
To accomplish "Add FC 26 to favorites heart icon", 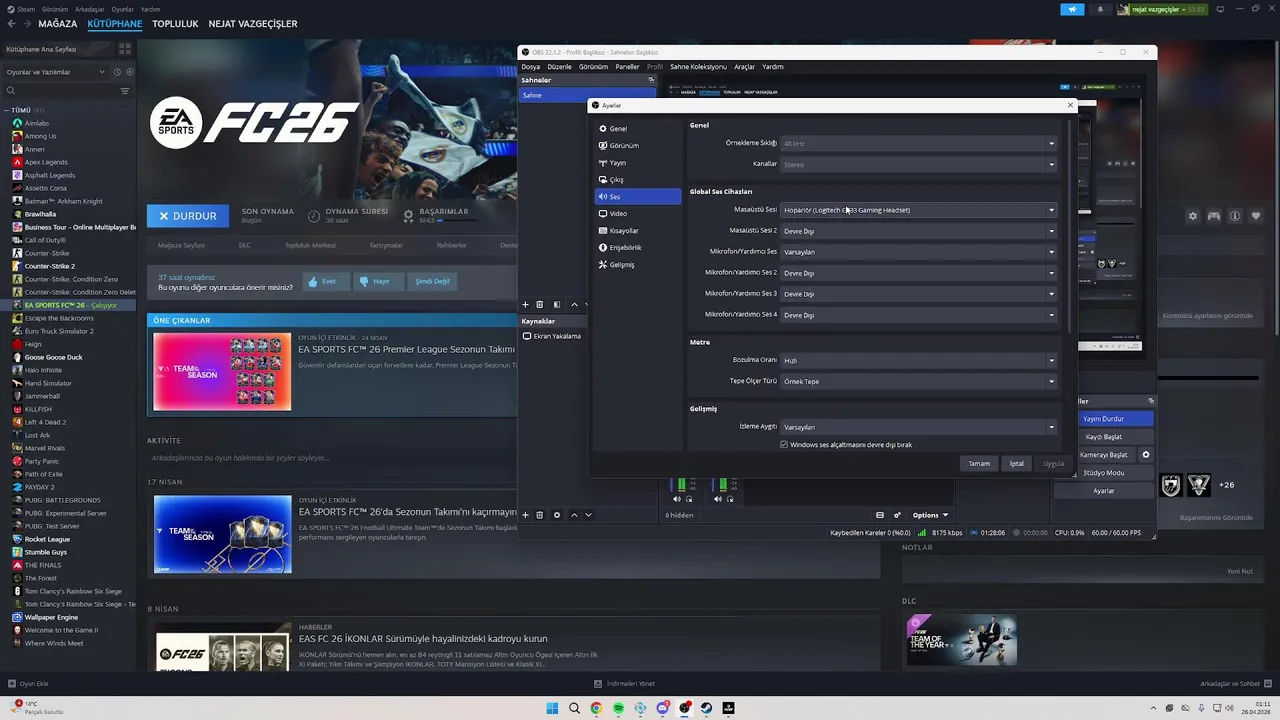I will tap(1257, 216).
